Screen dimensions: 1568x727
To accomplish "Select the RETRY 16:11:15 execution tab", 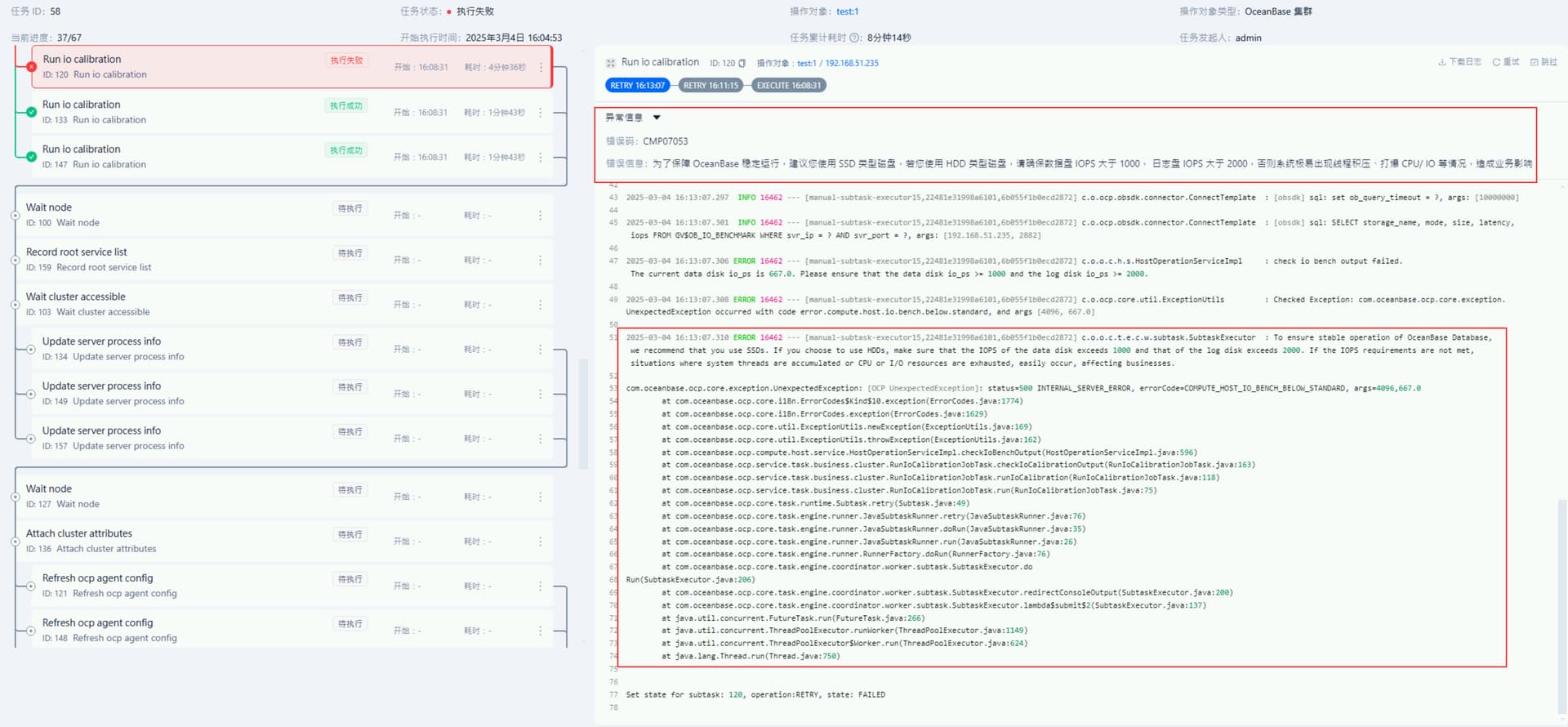I will (x=710, y=85).
